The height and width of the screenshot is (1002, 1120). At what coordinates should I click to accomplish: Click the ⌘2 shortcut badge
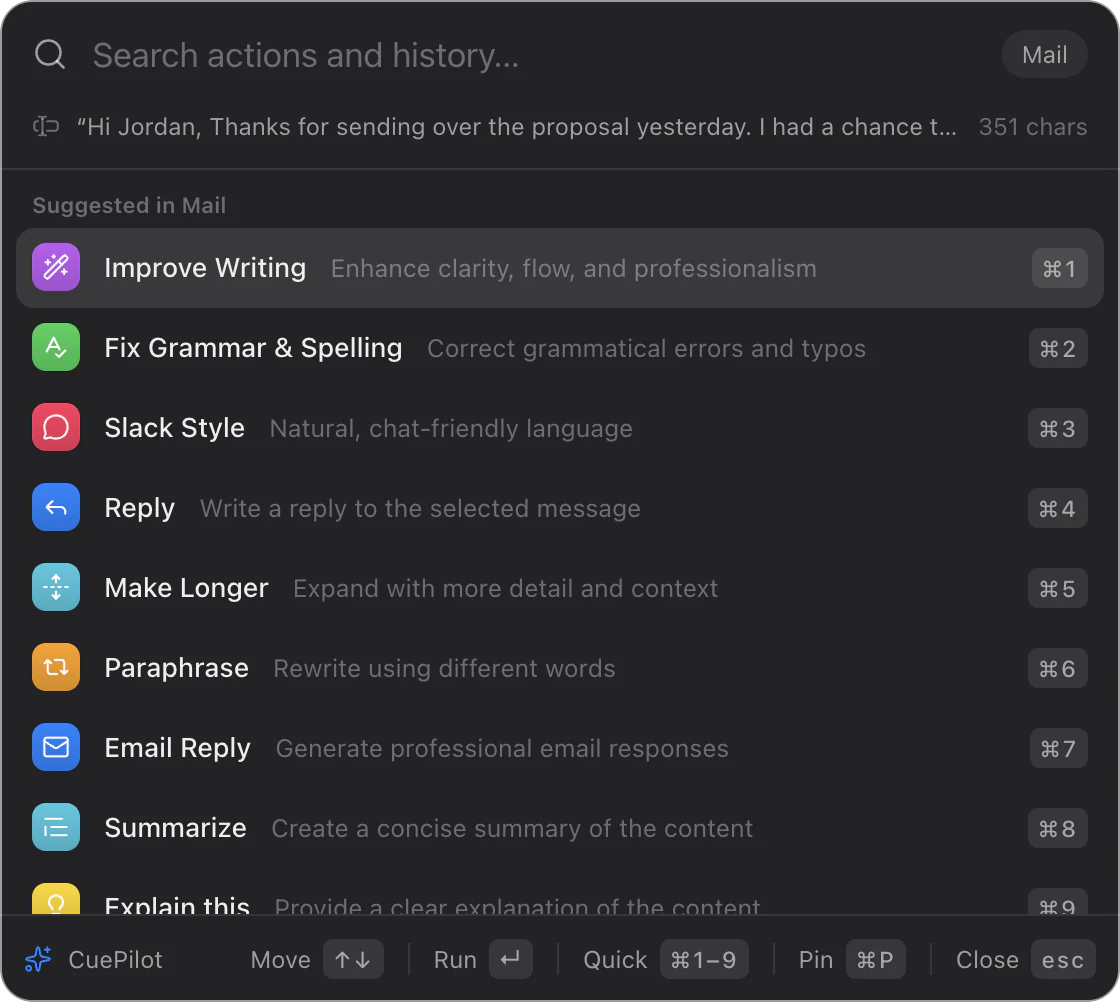(x=1058, y=349)
